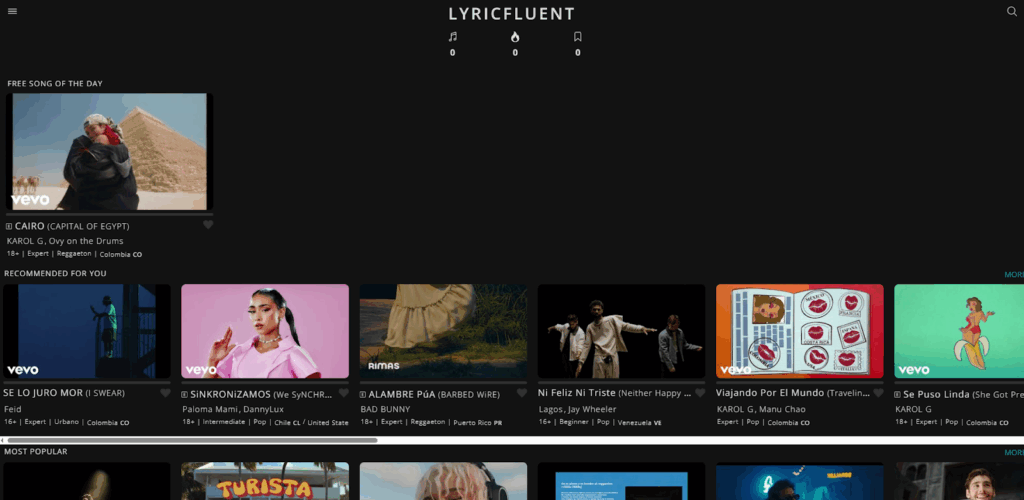Go to the LYRICFLUENT home logo

click(x=512, y=14)
